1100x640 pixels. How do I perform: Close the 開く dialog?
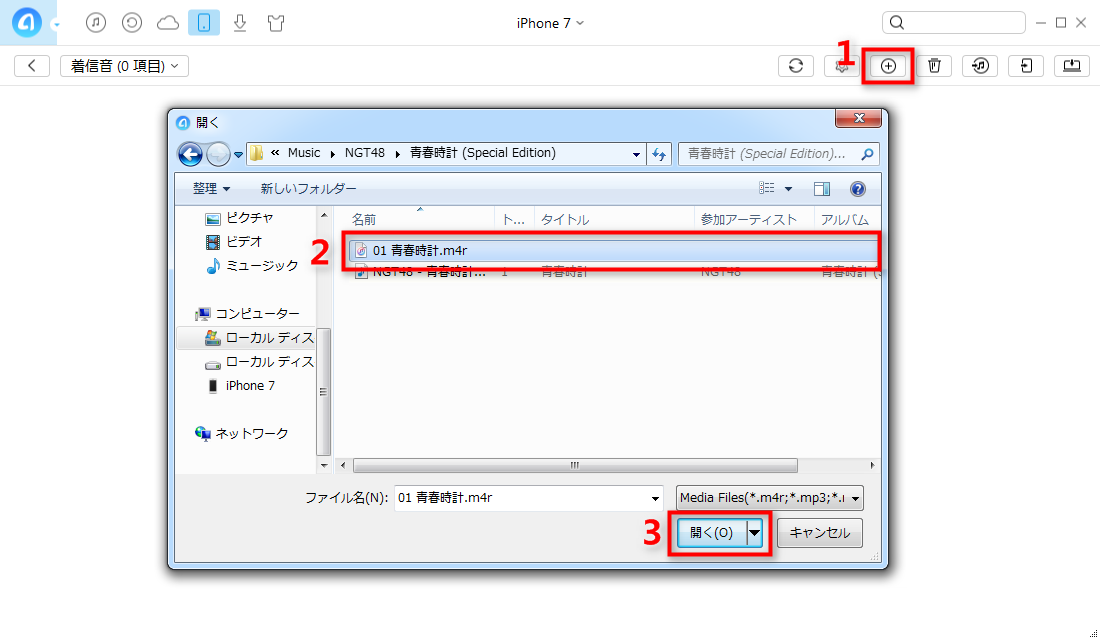coord(858,119)
